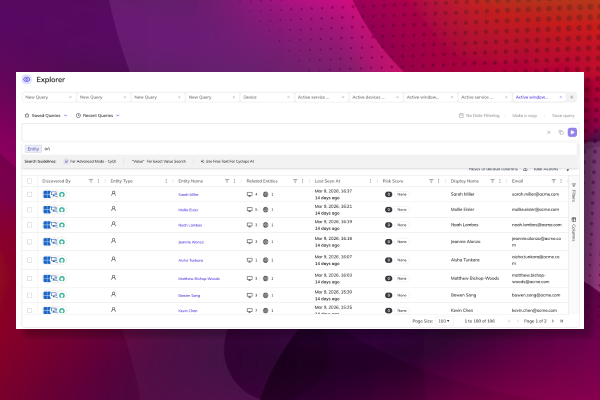Copy the query using the copy icon
The width and height of the screenshot is (600, 400).
[x=561, y=132]
